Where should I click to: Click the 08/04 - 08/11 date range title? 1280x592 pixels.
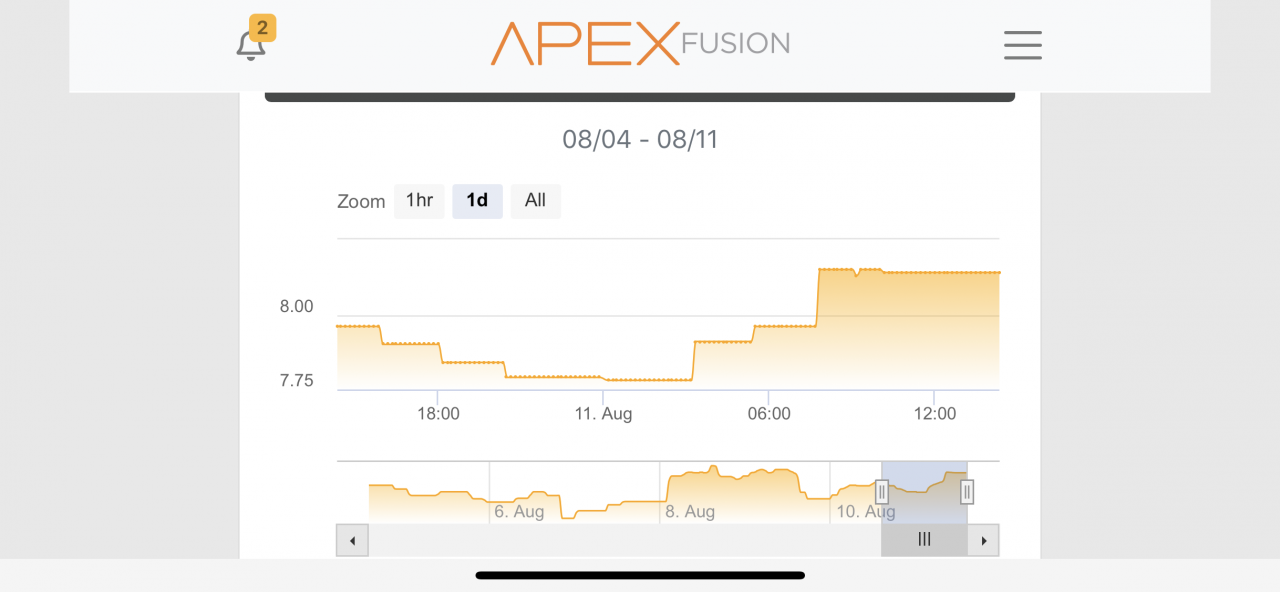(x=640, y=139)
